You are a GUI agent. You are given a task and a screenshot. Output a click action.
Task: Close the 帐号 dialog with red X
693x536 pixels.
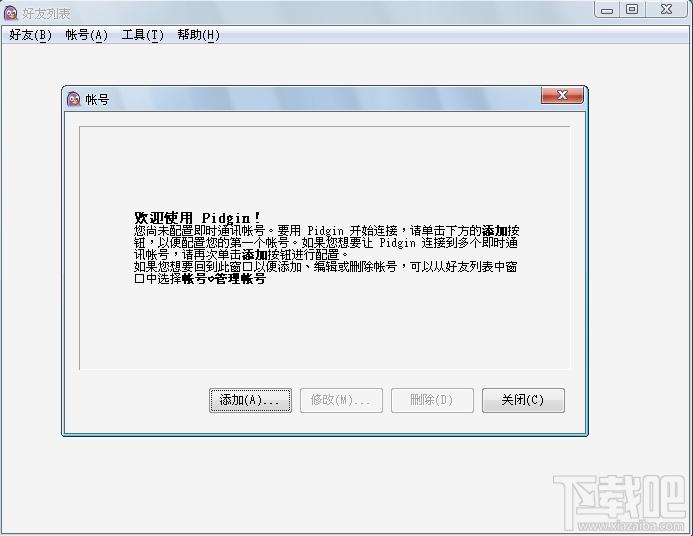pyautogui.click(x=562, y=96)
